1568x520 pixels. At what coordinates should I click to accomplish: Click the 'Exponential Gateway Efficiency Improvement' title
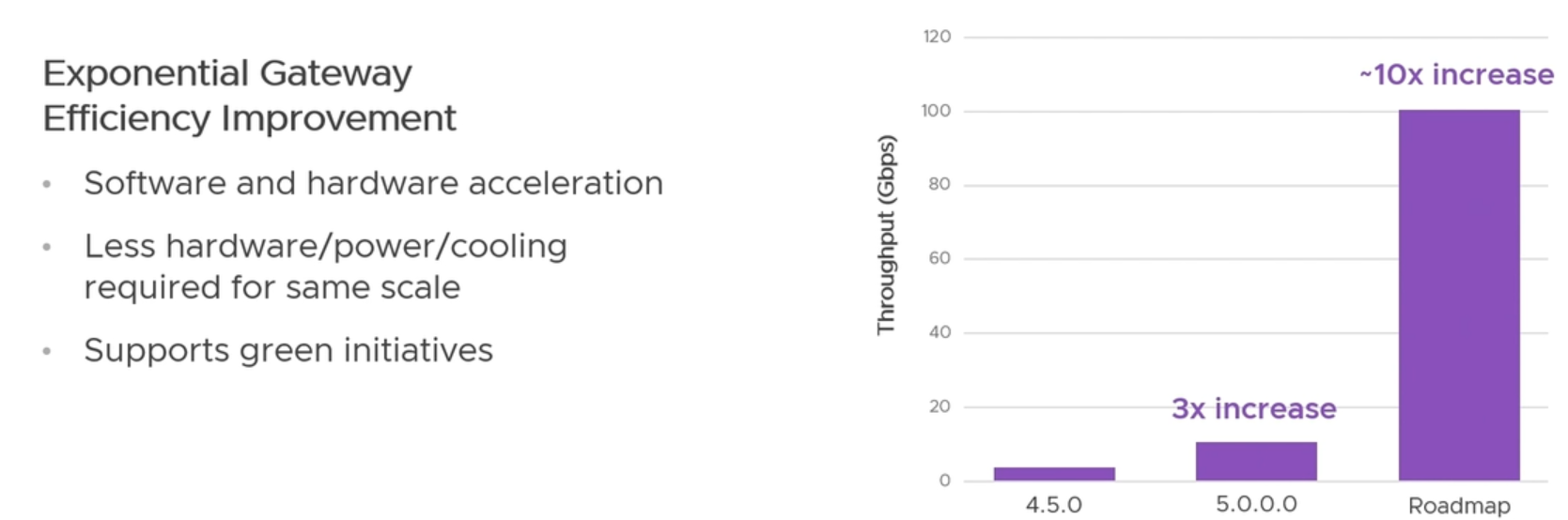click(250, 96)
